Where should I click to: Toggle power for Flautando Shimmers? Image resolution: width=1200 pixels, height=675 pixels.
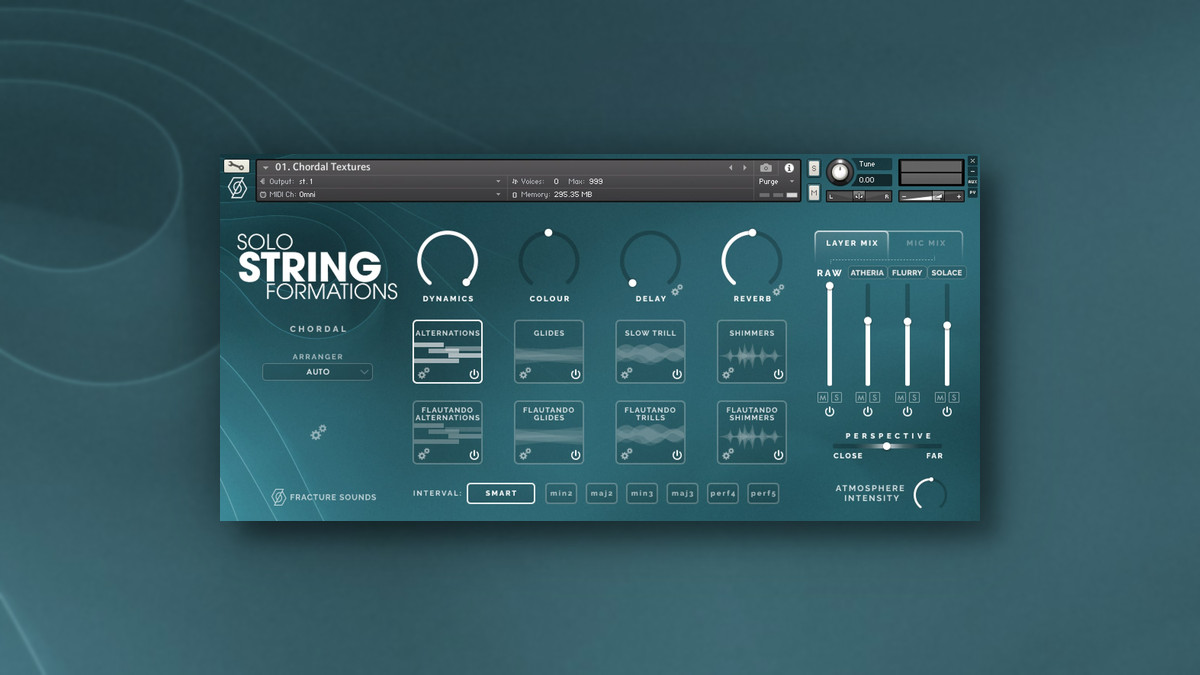pos(778,455)
